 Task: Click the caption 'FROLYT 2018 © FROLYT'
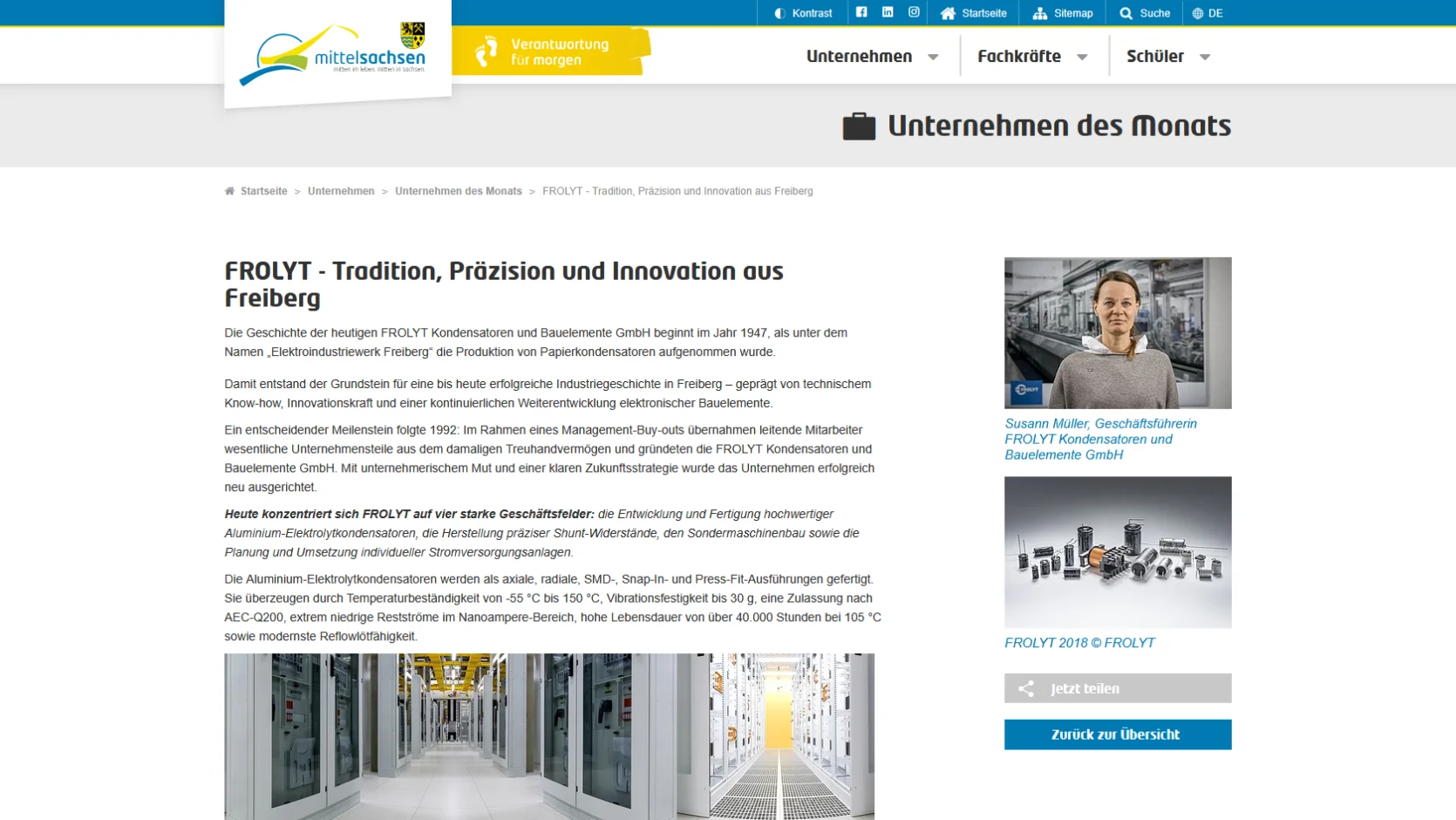coord(1079,643)
